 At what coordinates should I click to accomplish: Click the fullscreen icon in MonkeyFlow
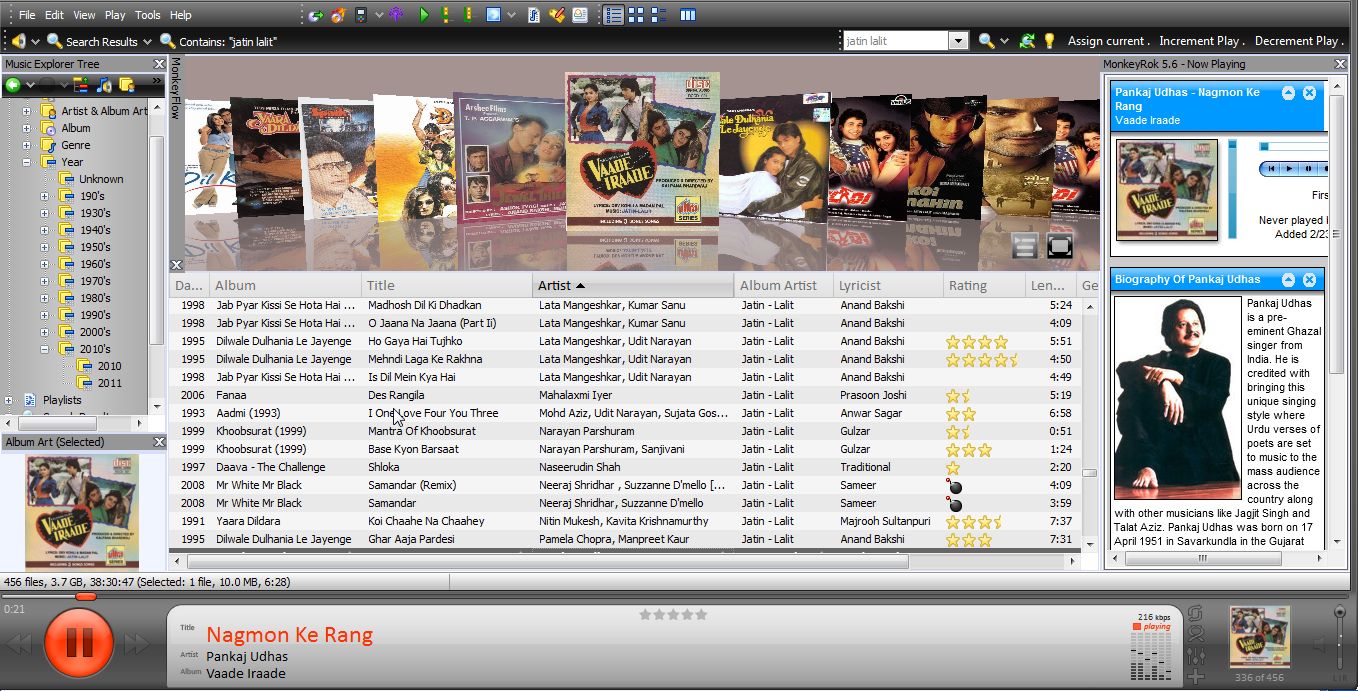pyautogui.click(x=1059, y=245)
